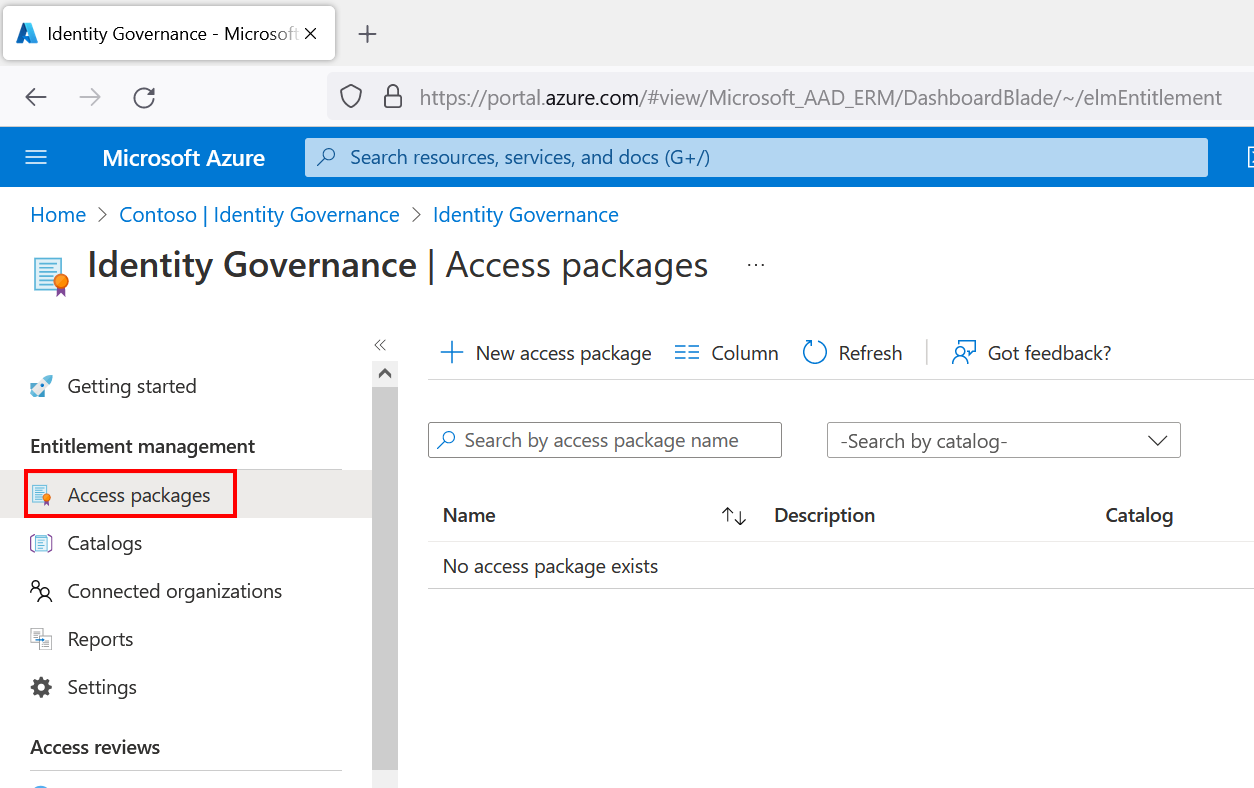
Task: Open the Azure portal hamburger menu
Action: point(36,157)
